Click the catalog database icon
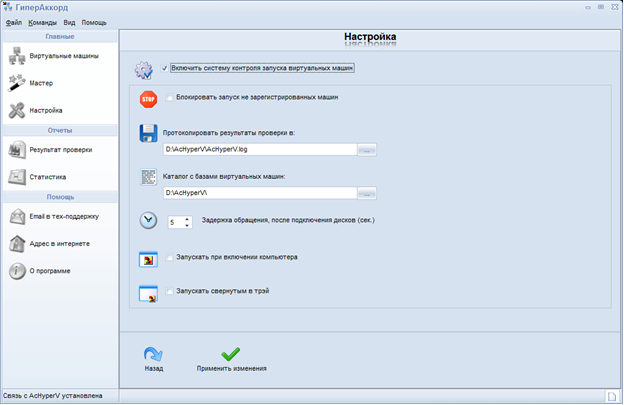Image resolution: width=624 pixels, height=405 pixels. [x=148, y=177]
